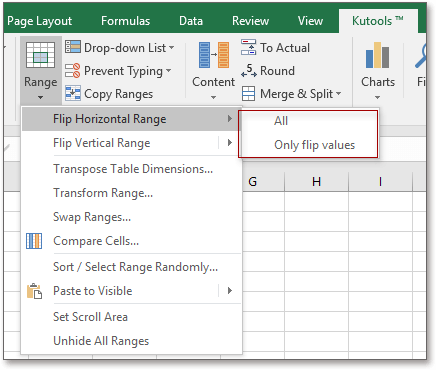Select column H header

(316, 182)
